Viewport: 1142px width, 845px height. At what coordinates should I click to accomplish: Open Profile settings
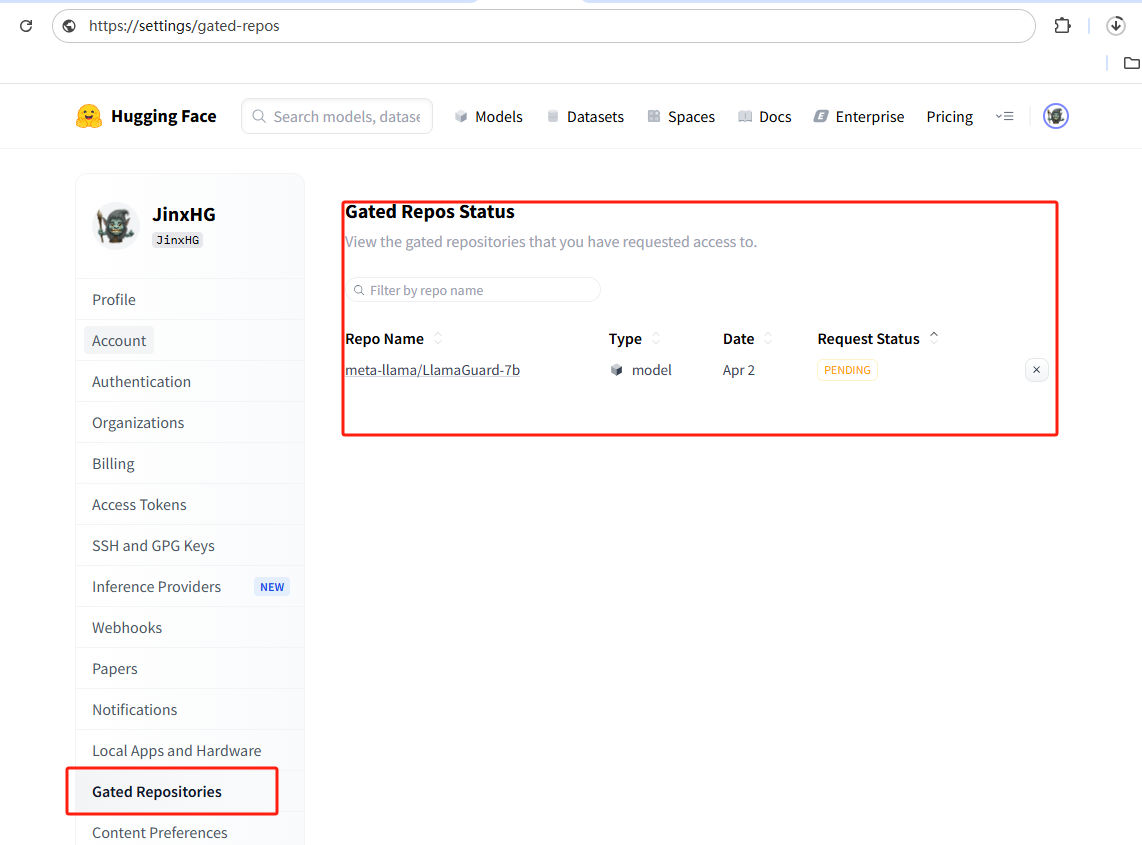click(x=114, y=299)
